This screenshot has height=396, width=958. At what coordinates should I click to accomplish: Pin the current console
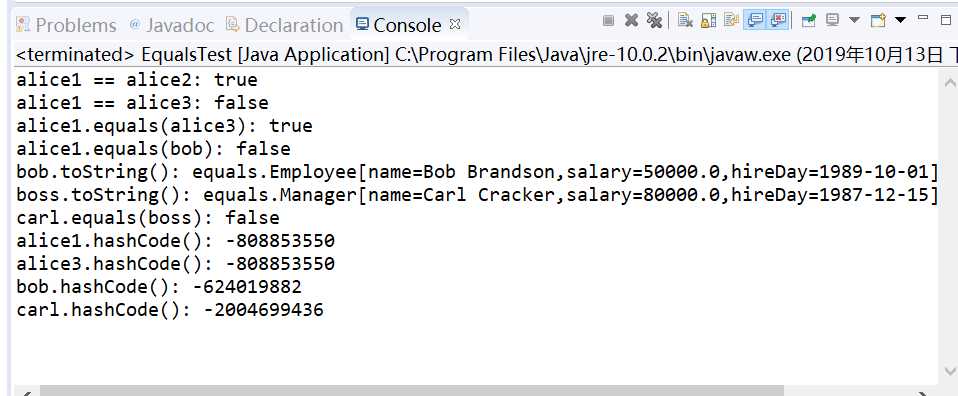pyautogui.click(x=809, y=21)
